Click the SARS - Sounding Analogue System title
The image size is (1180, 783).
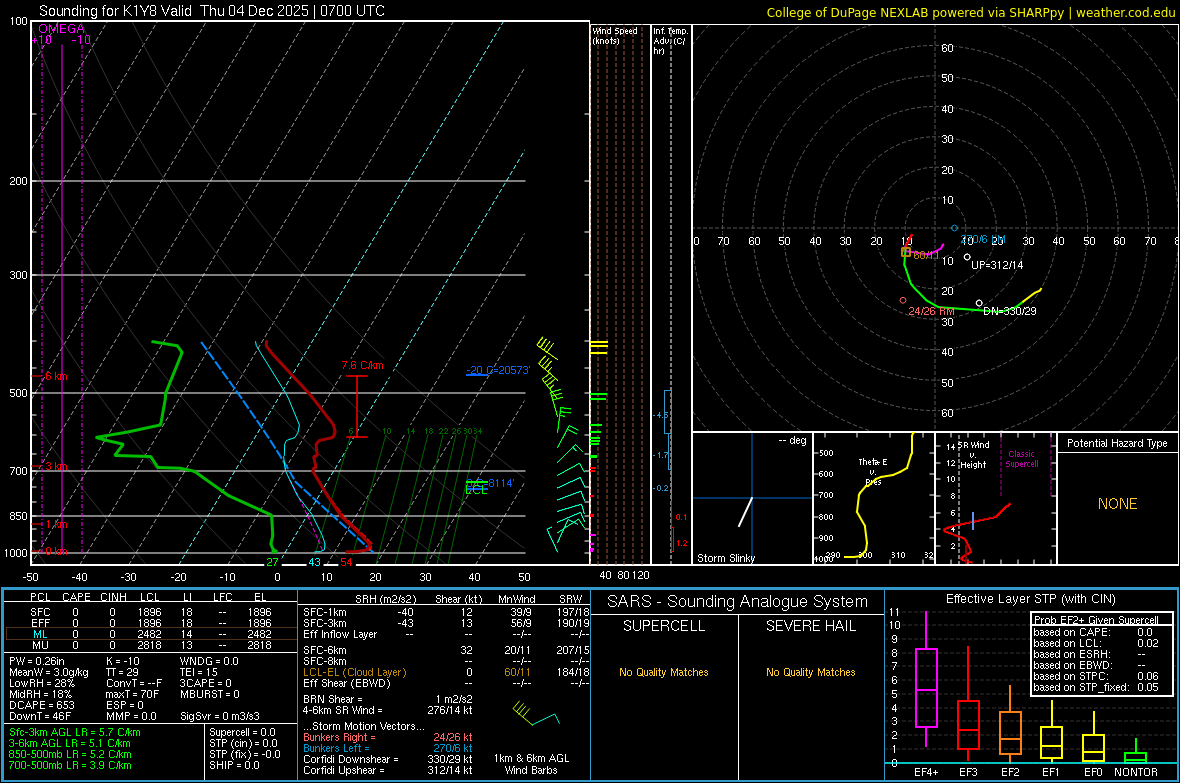pos(738,602)
